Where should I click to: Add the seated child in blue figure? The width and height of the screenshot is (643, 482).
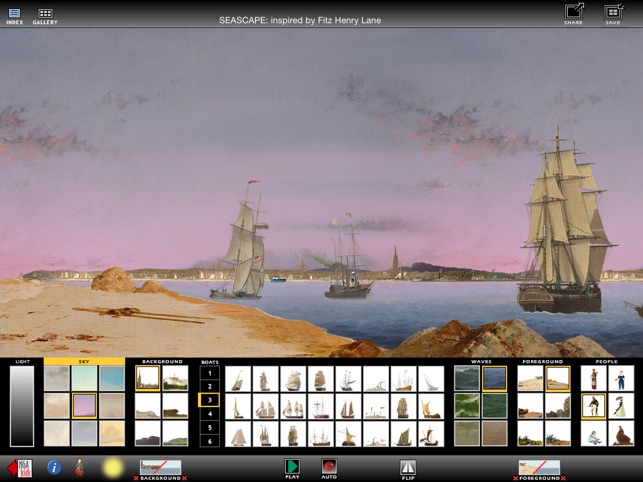[593, 434]
